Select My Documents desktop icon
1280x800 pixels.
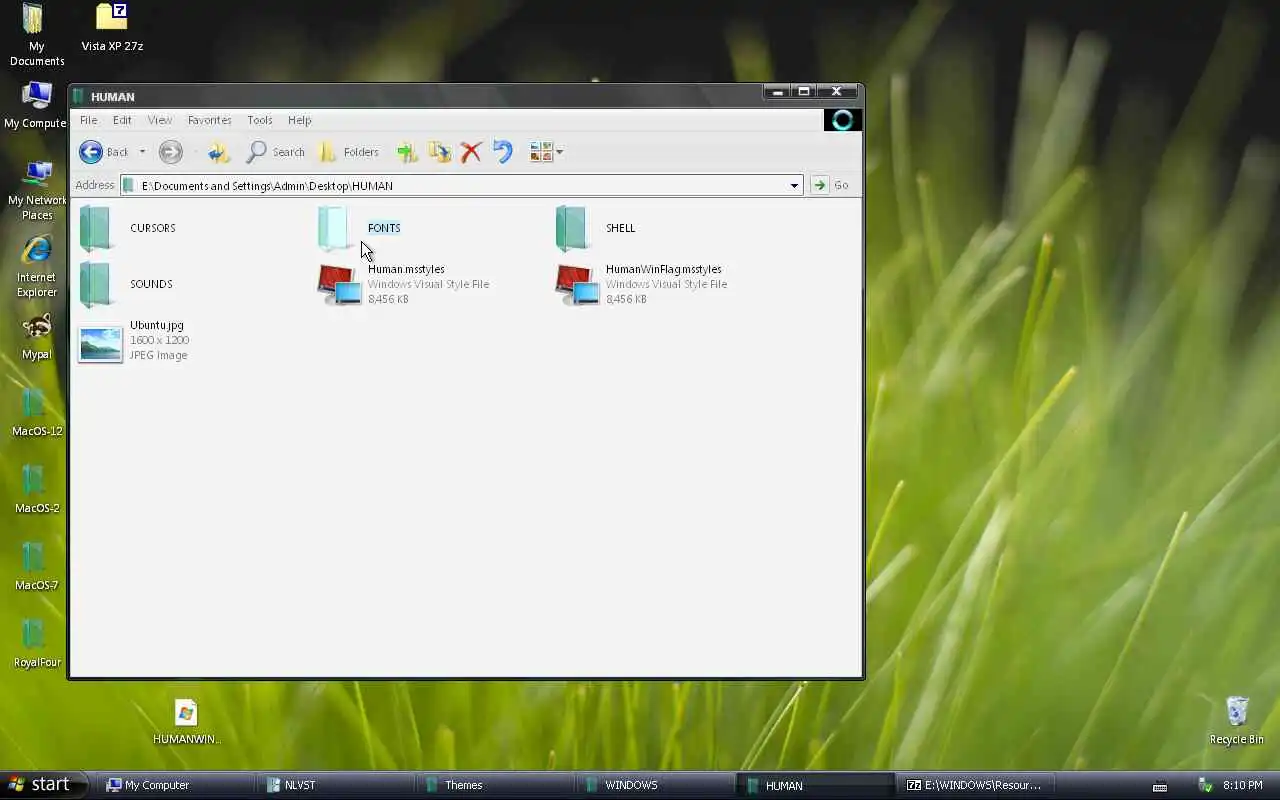coord(37,35)
